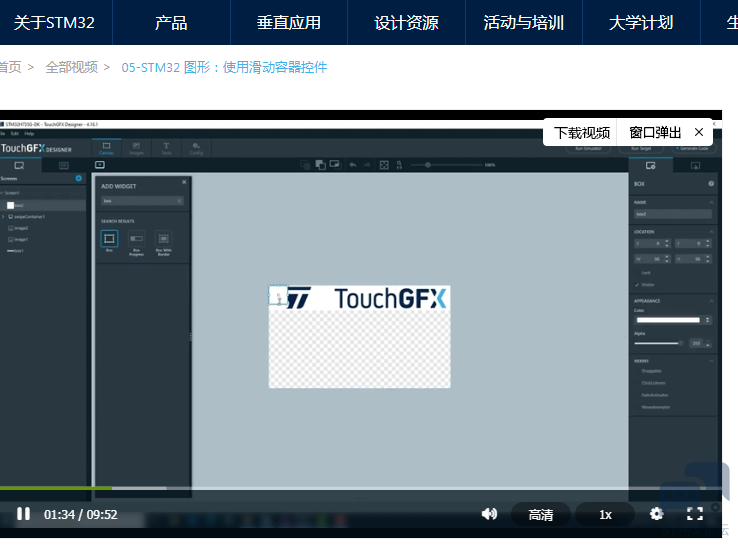
Task: Clear the widget search text
Action: 179,201
